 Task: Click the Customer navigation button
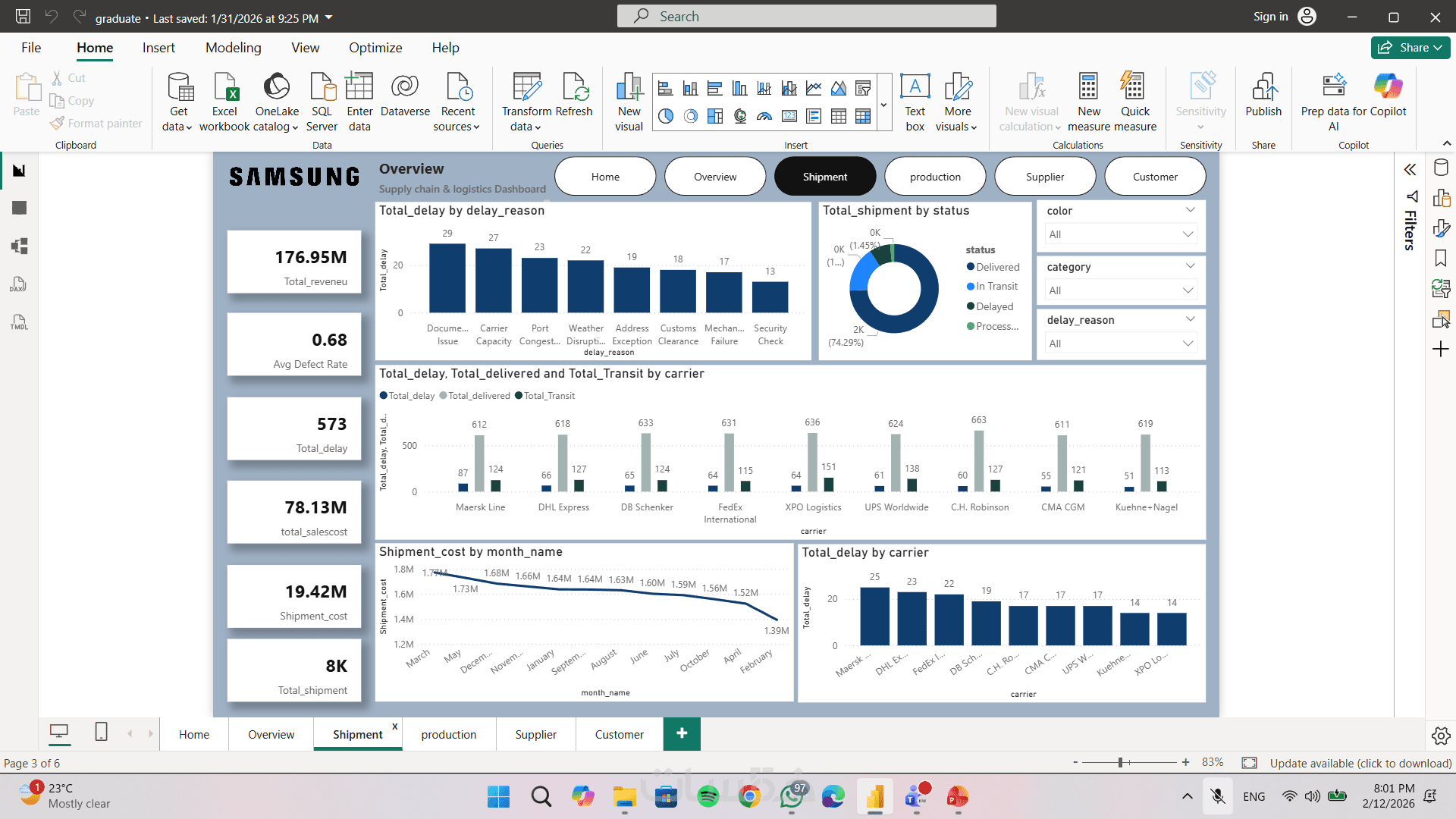tap(1154, 177)
